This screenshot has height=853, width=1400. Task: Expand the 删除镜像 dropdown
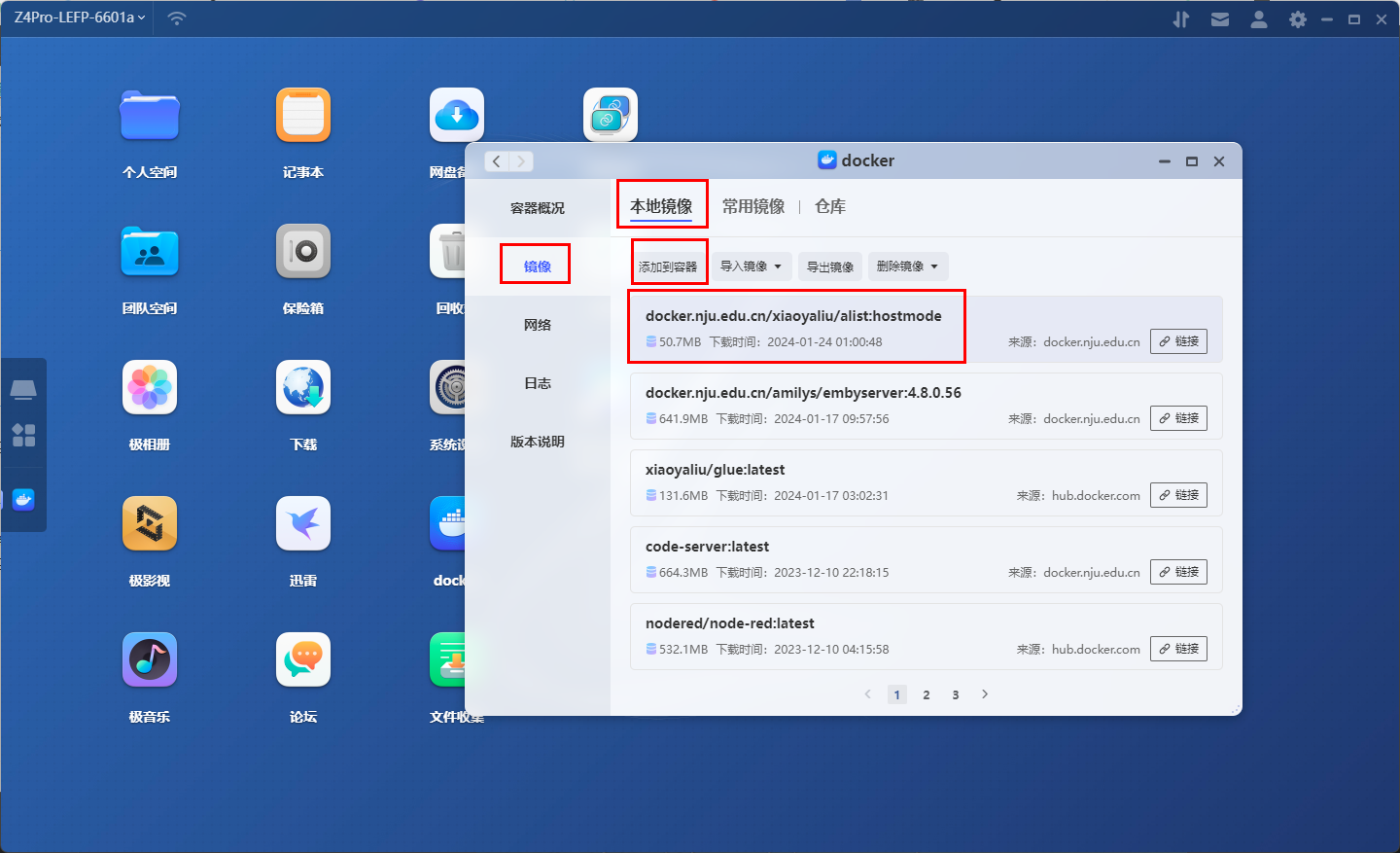[907, 267]
